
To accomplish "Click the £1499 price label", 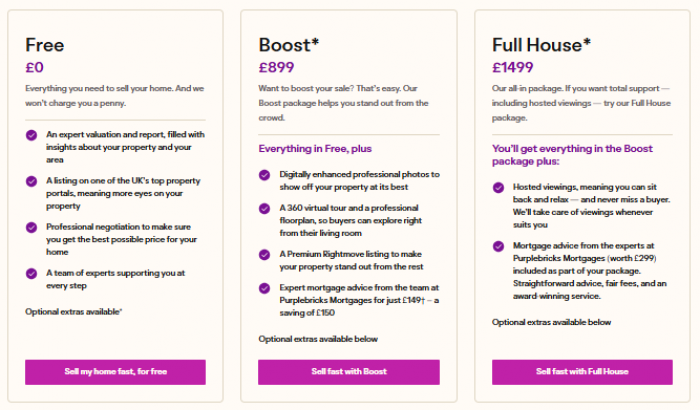I will click(512, 67).
